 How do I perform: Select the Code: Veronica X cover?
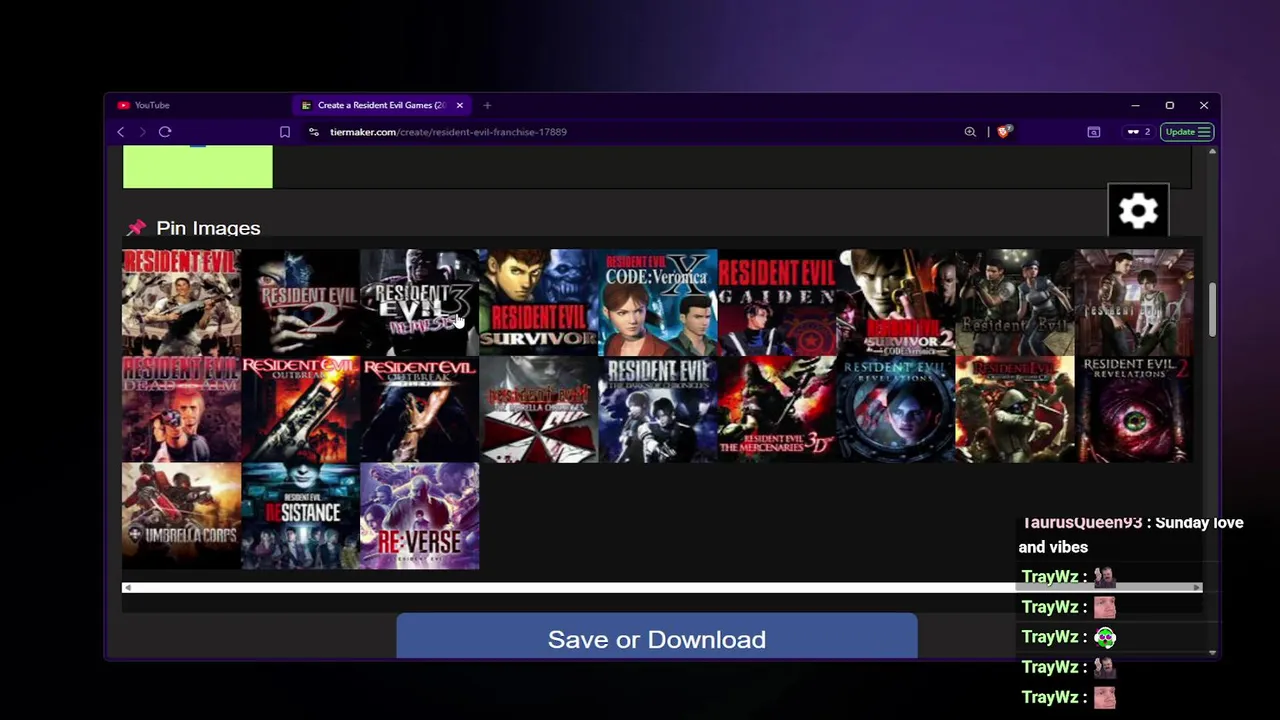pos(657,303)
